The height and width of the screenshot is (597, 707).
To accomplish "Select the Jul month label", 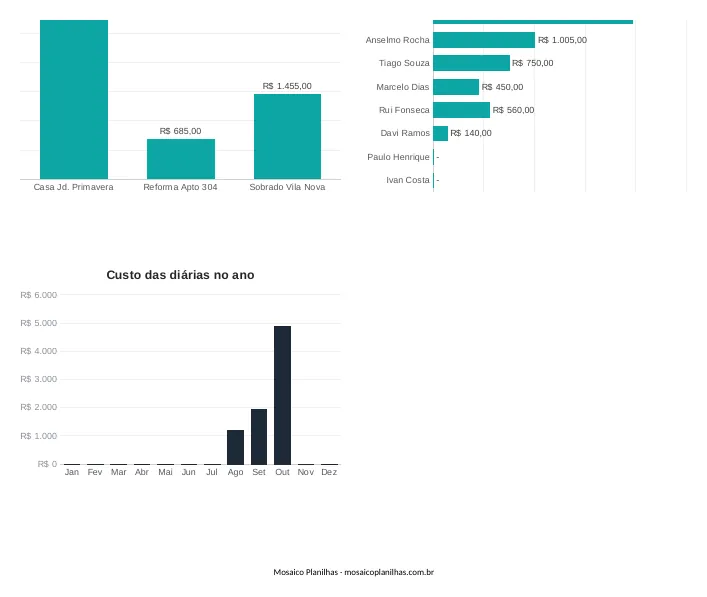I will tap(212, 472).
